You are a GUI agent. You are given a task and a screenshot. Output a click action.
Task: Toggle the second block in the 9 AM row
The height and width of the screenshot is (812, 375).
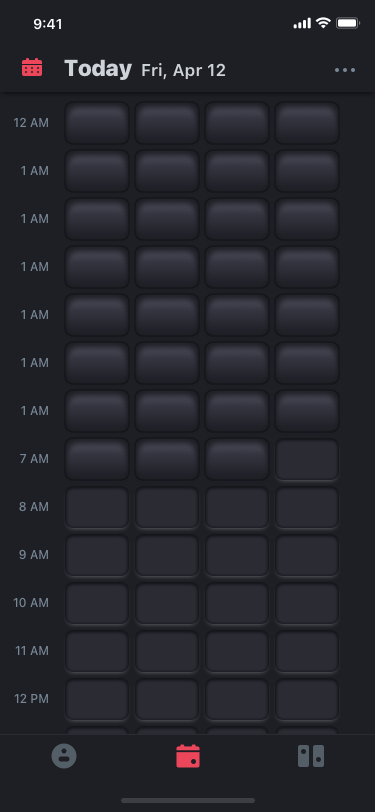coord(167,555)
